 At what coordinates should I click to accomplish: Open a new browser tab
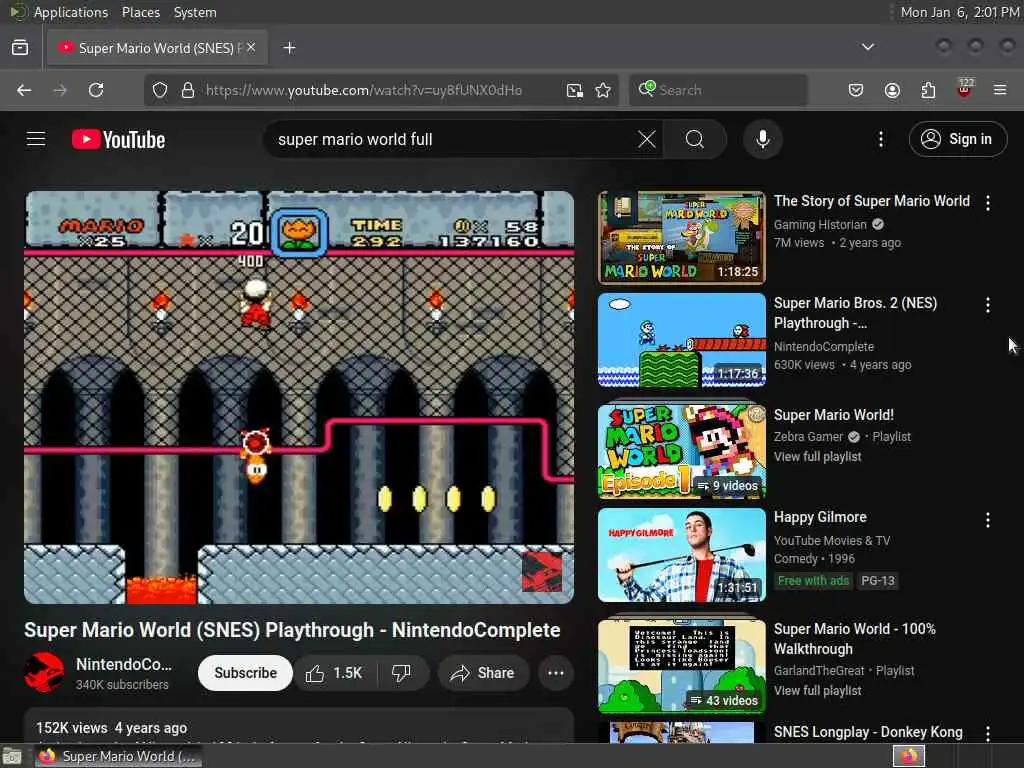coord(289,48)
